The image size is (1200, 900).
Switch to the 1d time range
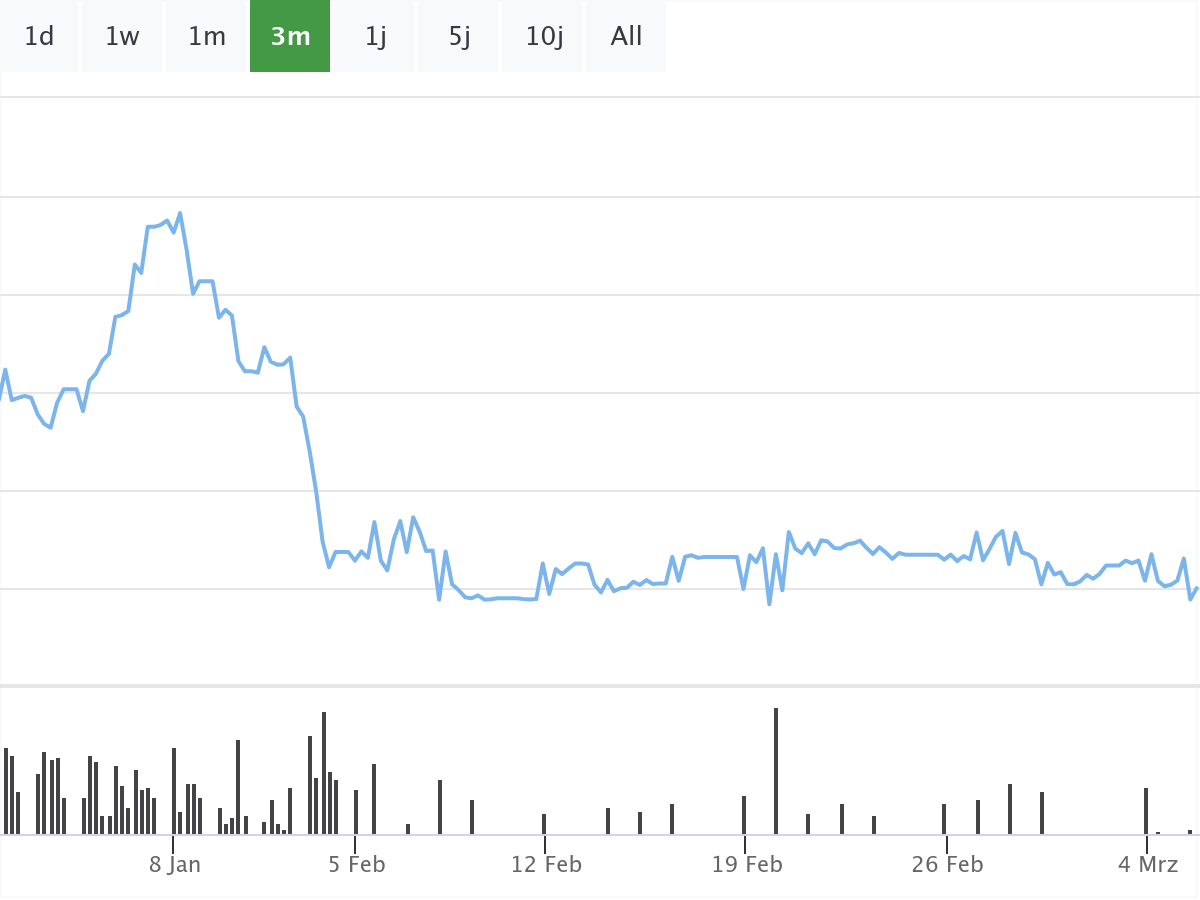pyautogui.click(x=39, y=37)
